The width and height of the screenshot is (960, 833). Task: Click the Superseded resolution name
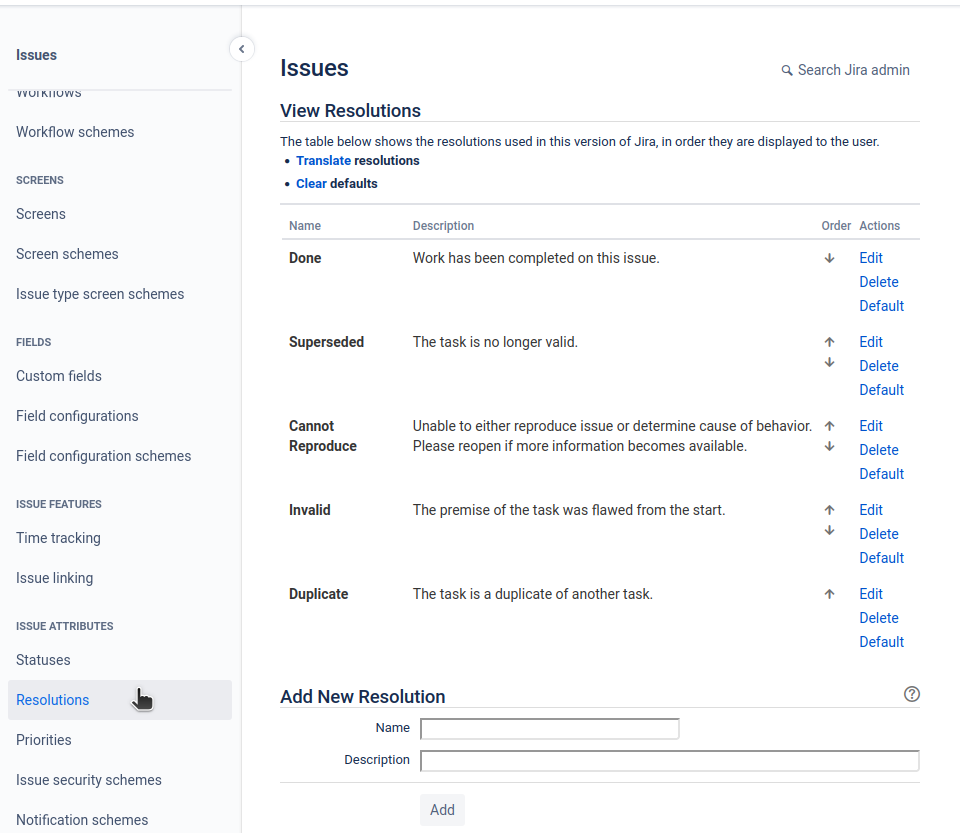[326, 342]
